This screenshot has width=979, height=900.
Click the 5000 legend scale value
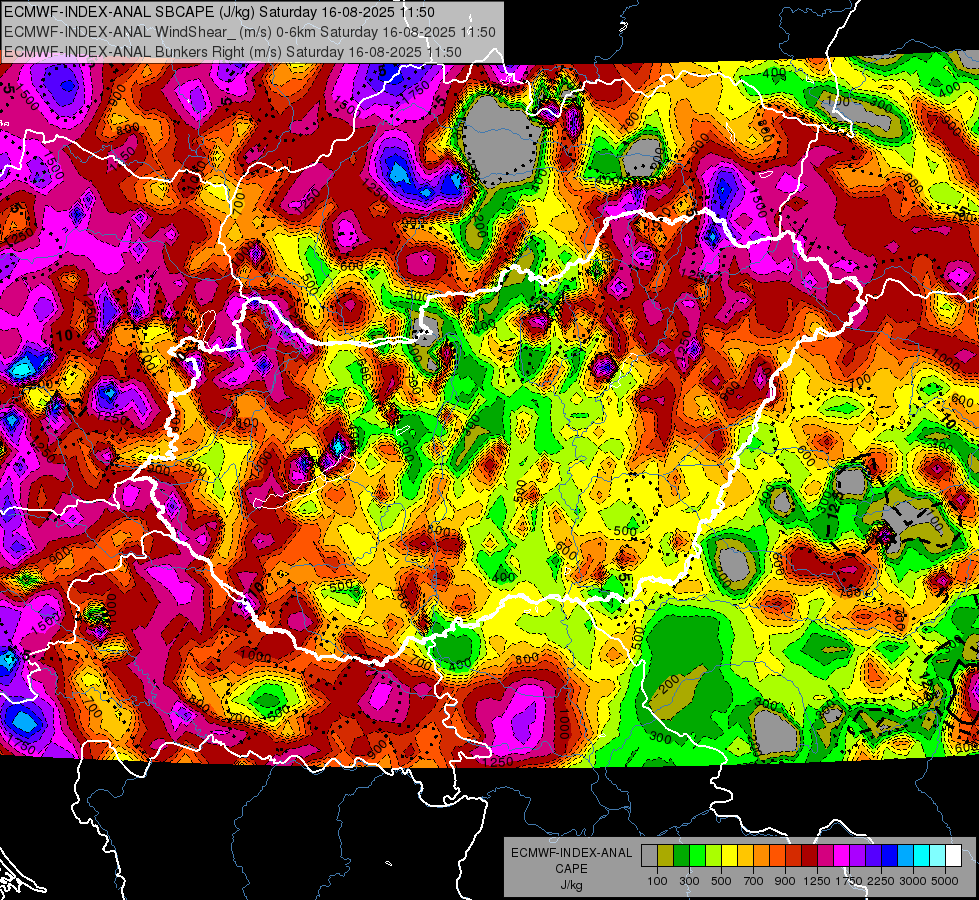point(945,881)
